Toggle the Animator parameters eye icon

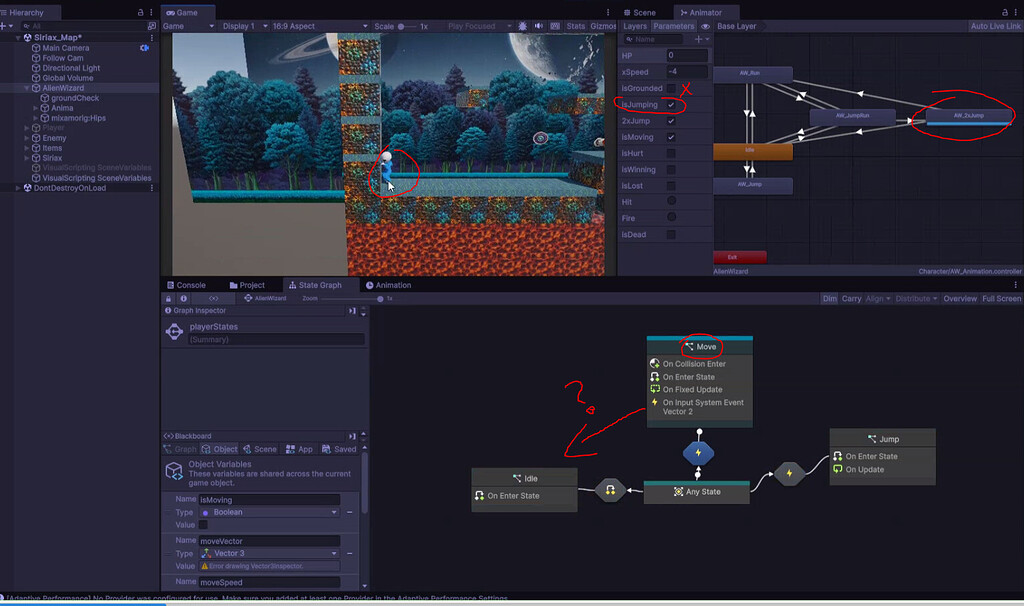point(705,26)
